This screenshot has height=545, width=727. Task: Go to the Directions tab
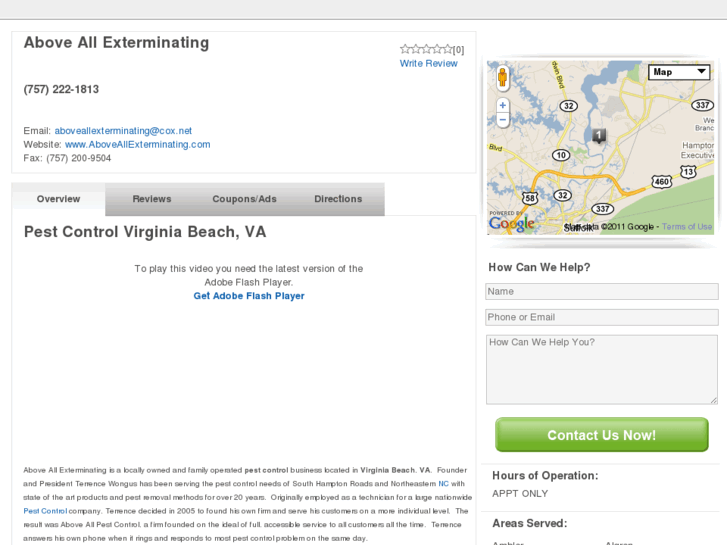click(338, 199)
